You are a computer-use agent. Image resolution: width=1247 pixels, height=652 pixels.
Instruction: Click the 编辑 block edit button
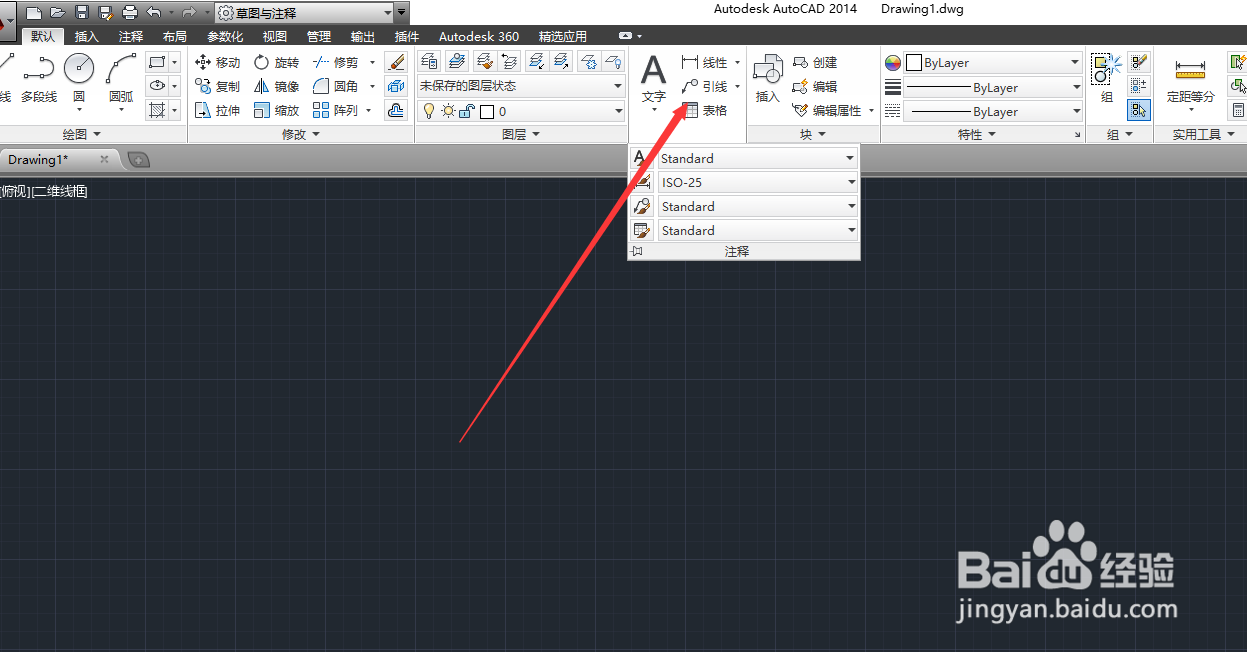(x=814, y=86)
